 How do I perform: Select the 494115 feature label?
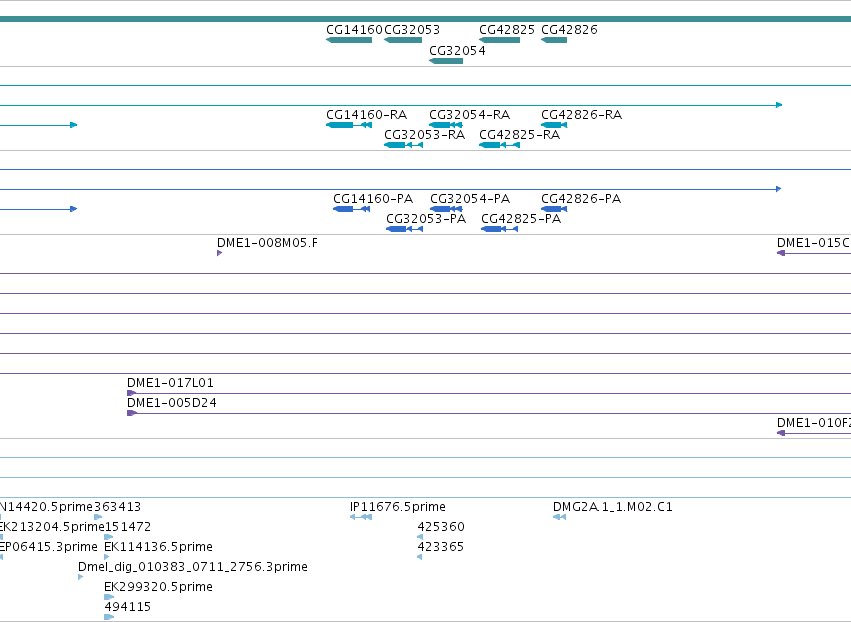coord(128,607)
